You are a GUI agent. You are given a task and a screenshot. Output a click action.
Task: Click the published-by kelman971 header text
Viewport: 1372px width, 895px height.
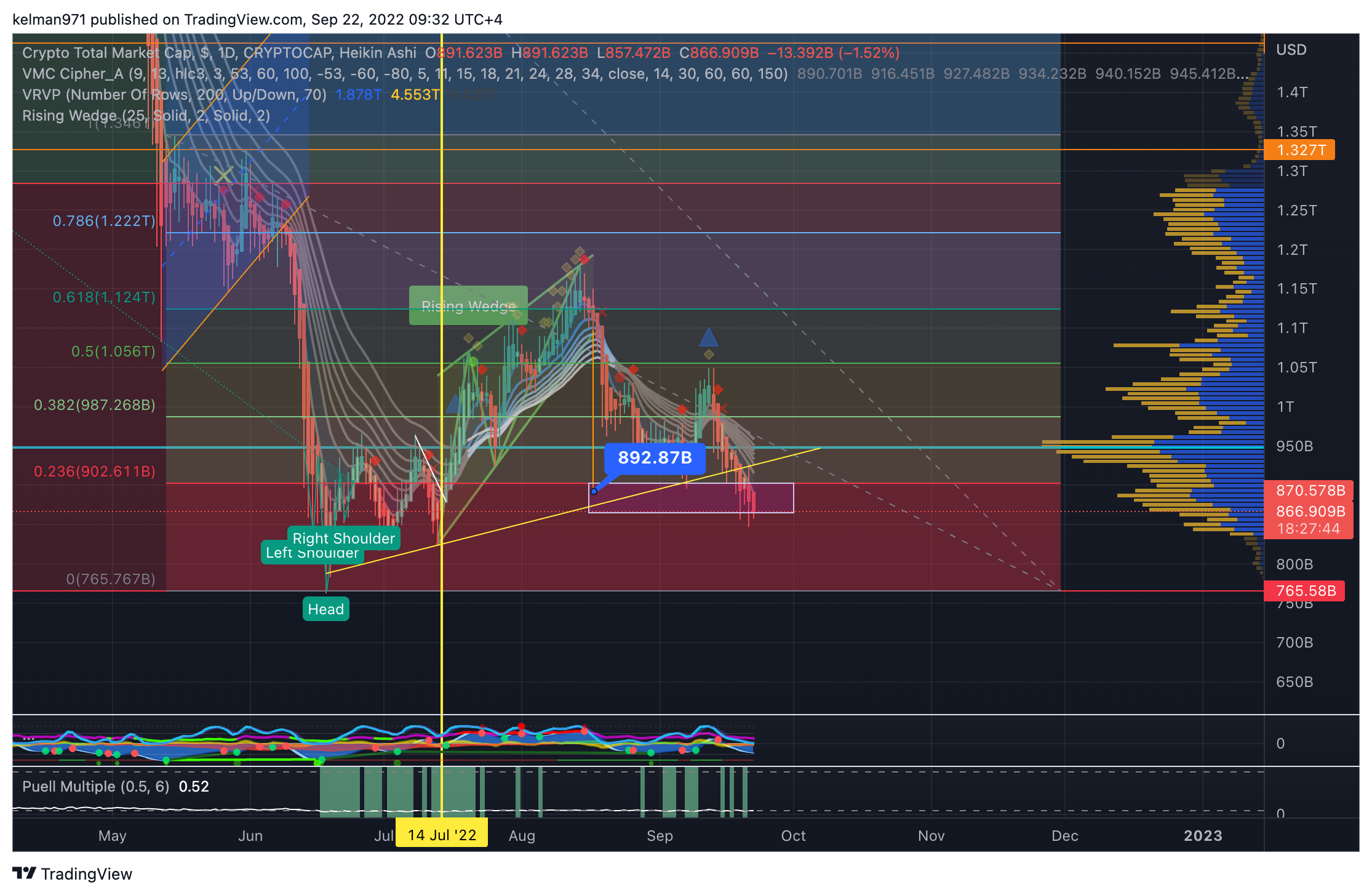pos(257,20)
